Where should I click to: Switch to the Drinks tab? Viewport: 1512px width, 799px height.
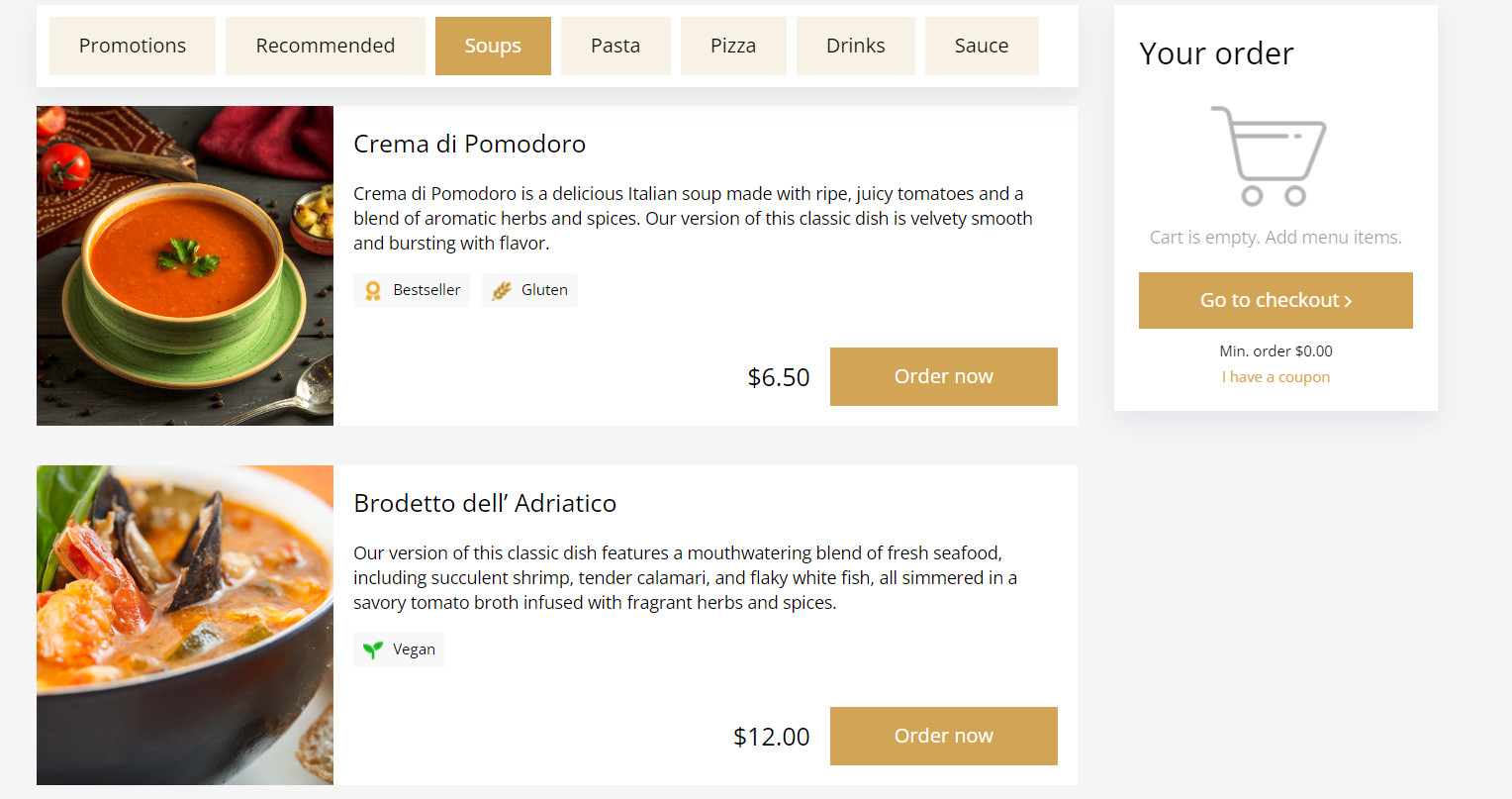856,46
